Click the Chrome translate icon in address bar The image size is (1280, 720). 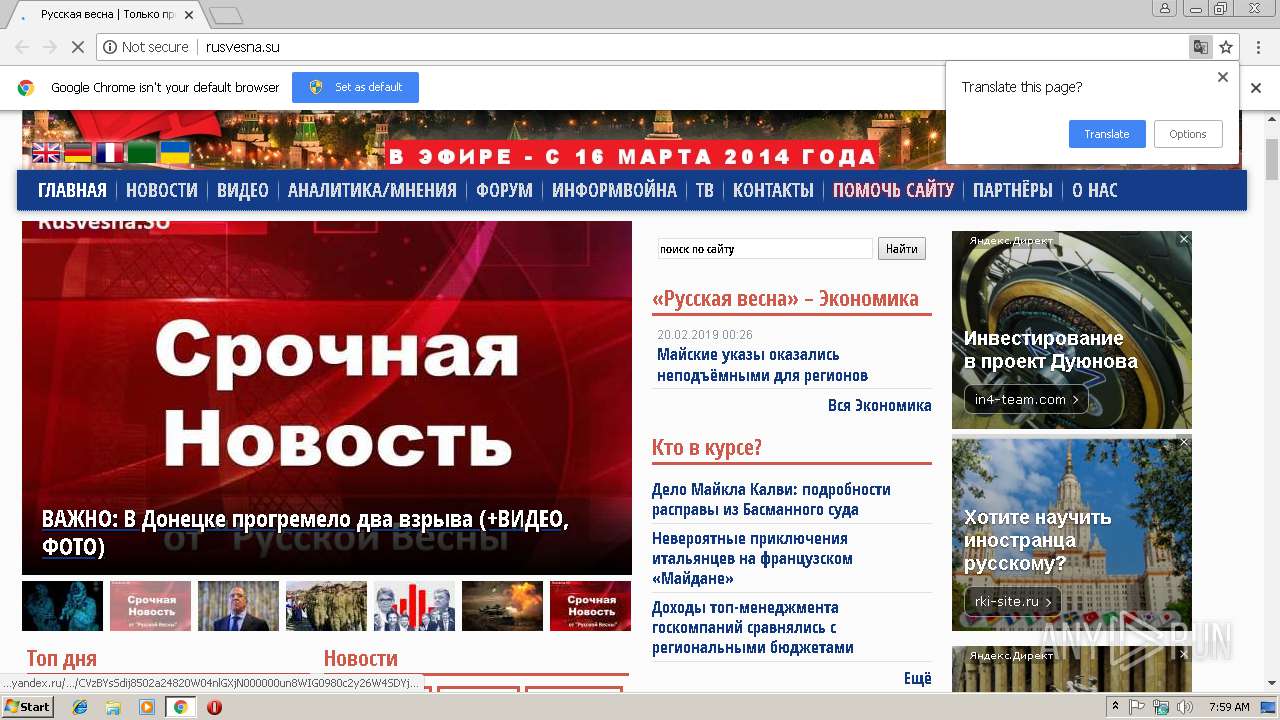click(x=1200, y=47)
